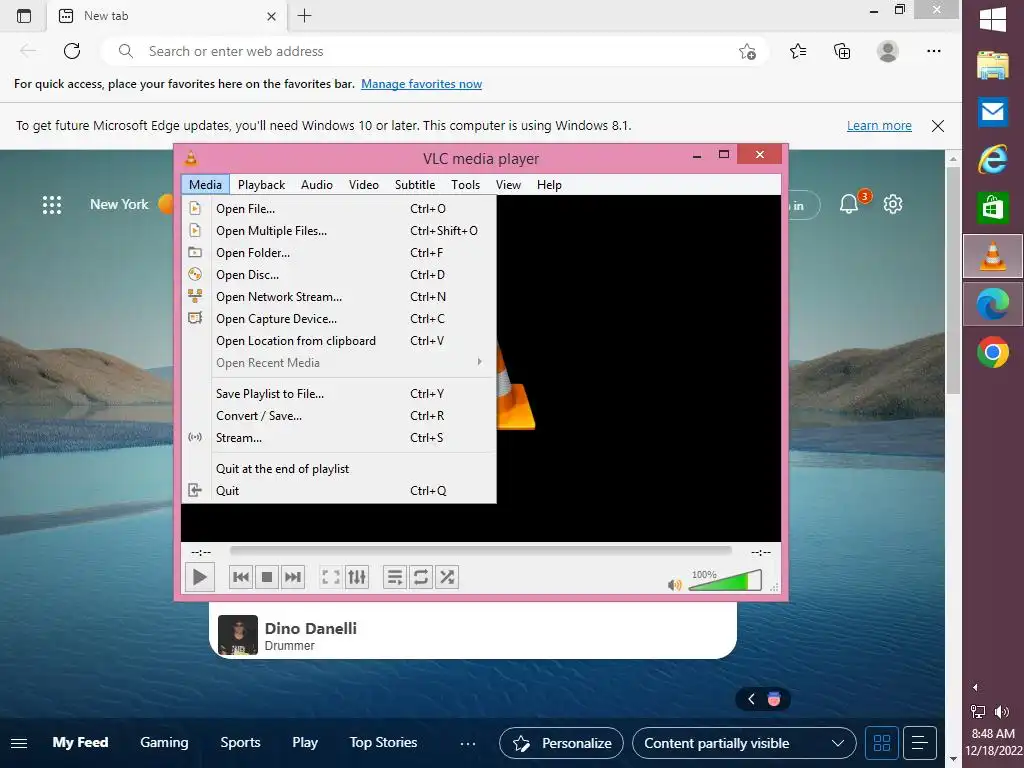The image size is (1024, 768).
Task: Select Save Playlist to File…
Action: [339, 394]
